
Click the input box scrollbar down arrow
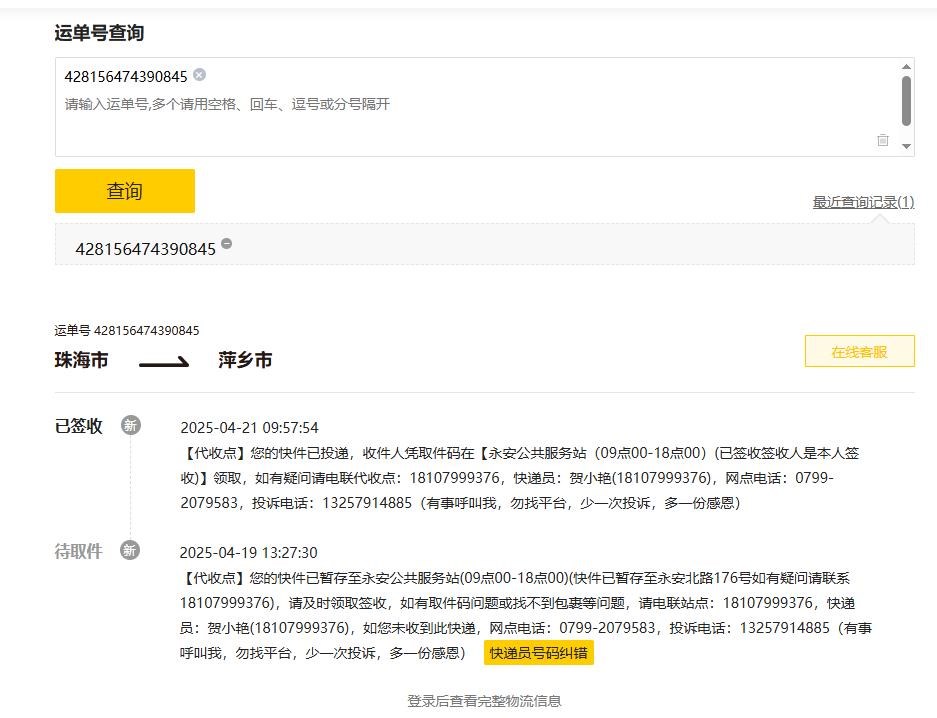point(907,146)
